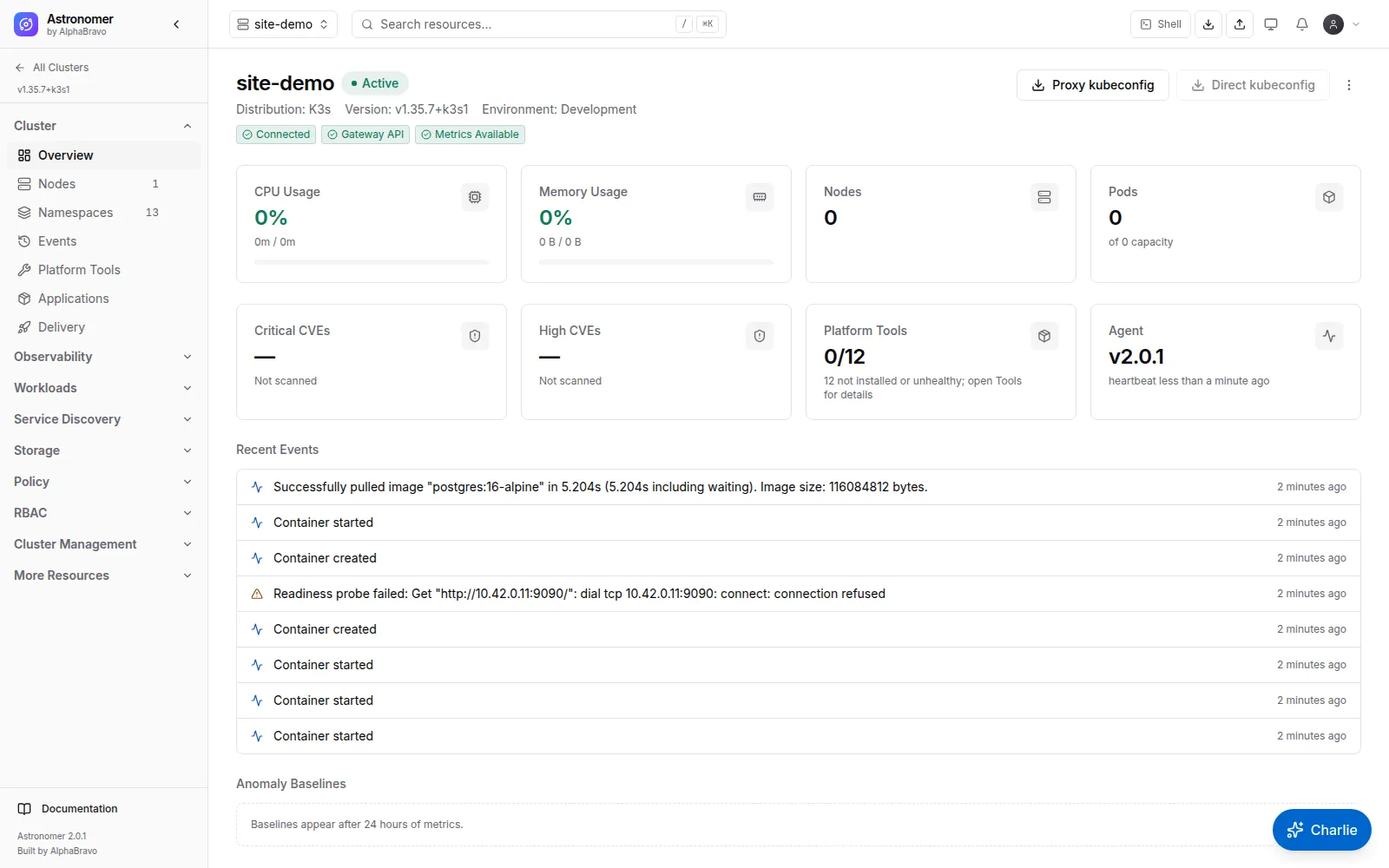This screenshot has width=1389, height=868.
Task: Expand the Workloads section
Action: point(103,388)
